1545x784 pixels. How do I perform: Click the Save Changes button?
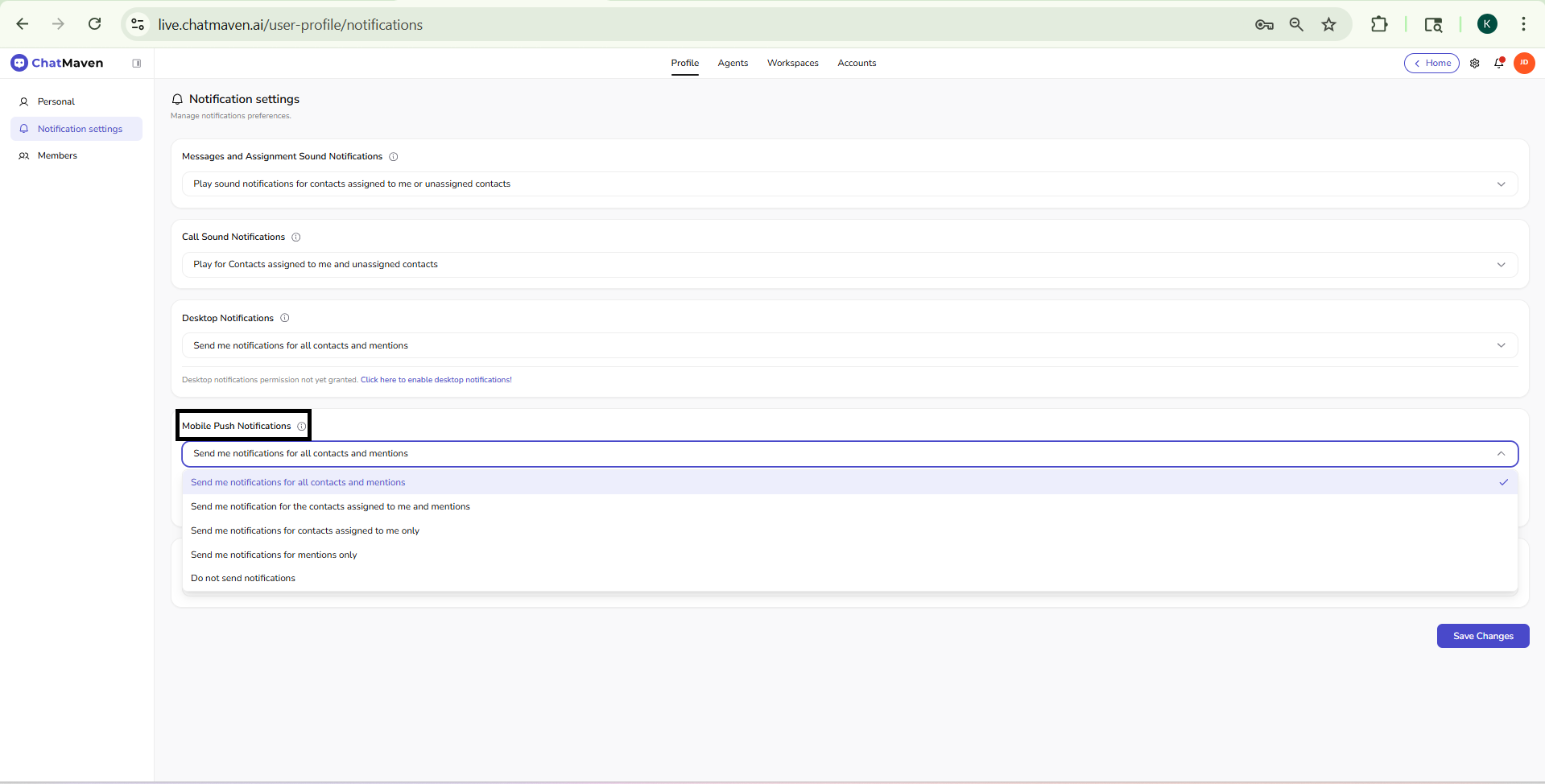tap(1482, 636)
